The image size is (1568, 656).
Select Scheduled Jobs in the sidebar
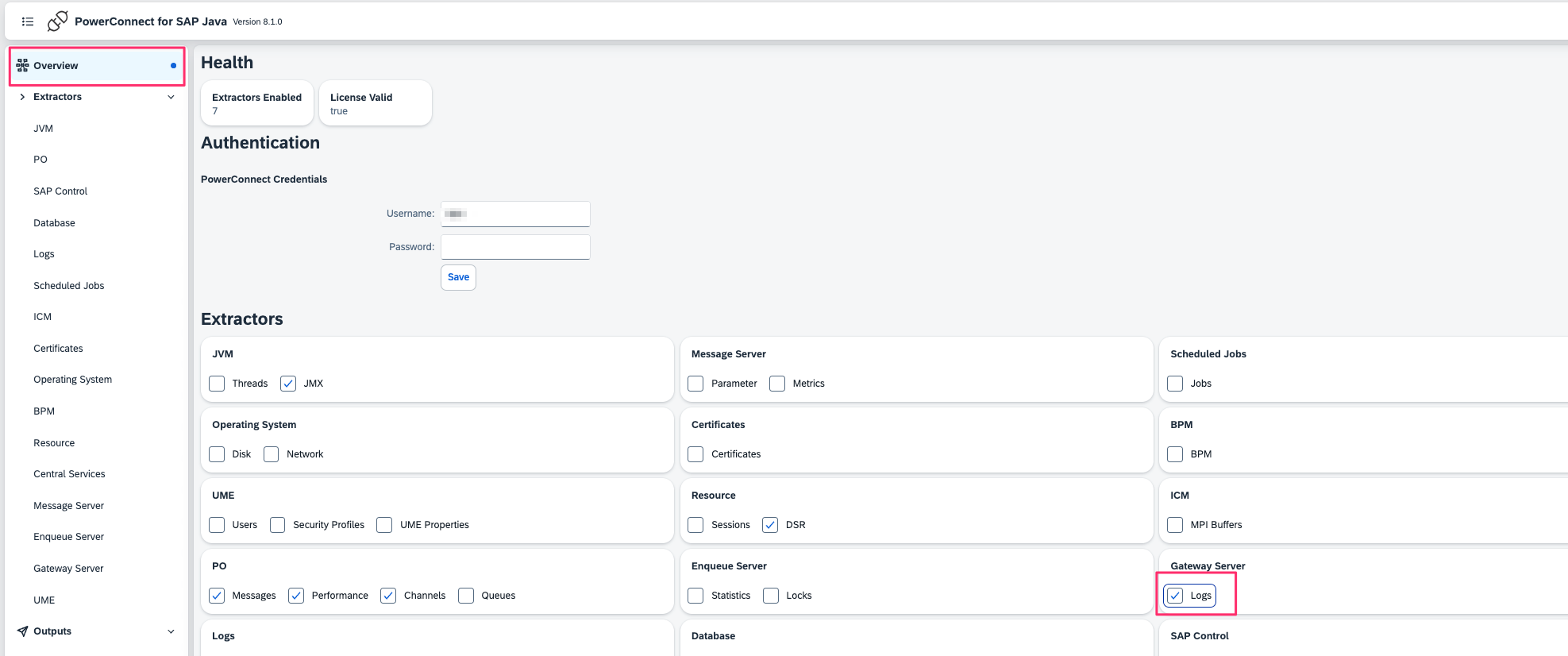[68, 286]
